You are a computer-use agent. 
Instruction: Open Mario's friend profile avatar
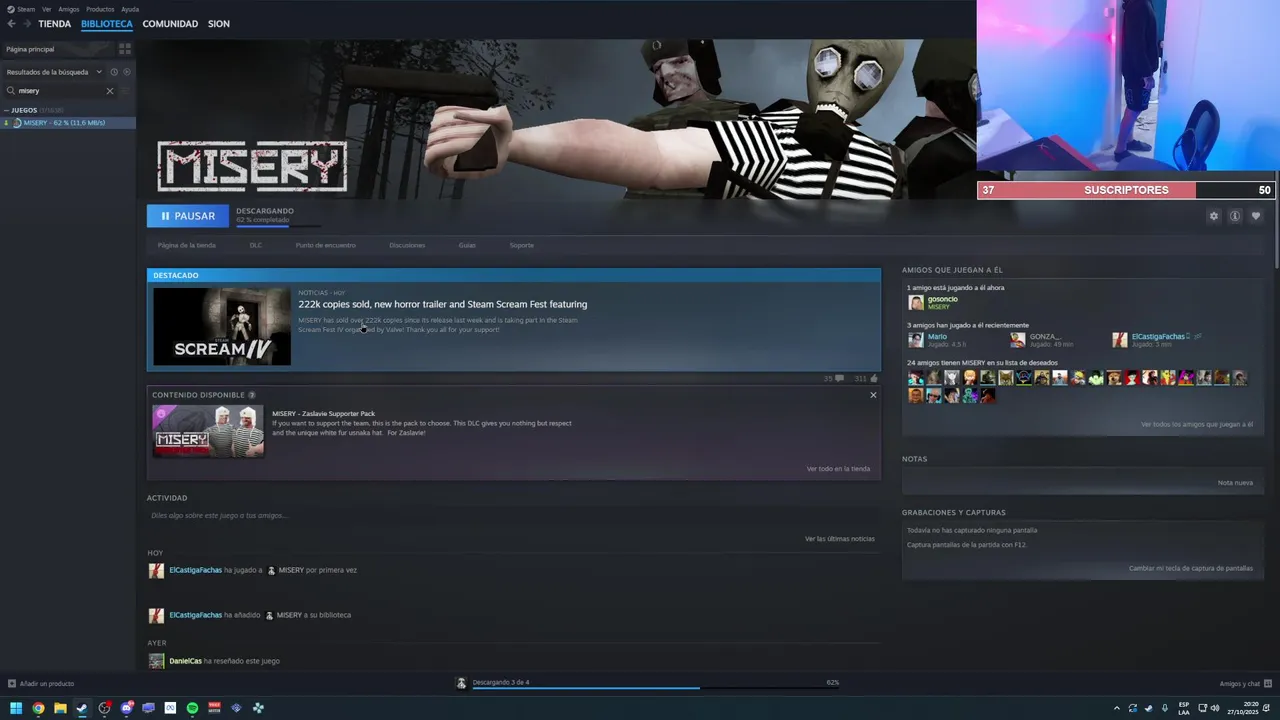(916, 340)
